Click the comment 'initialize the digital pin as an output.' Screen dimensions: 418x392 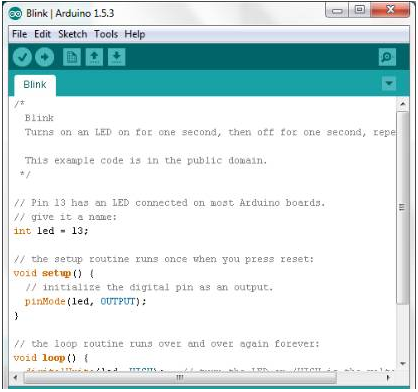click(x=149, y=287)
